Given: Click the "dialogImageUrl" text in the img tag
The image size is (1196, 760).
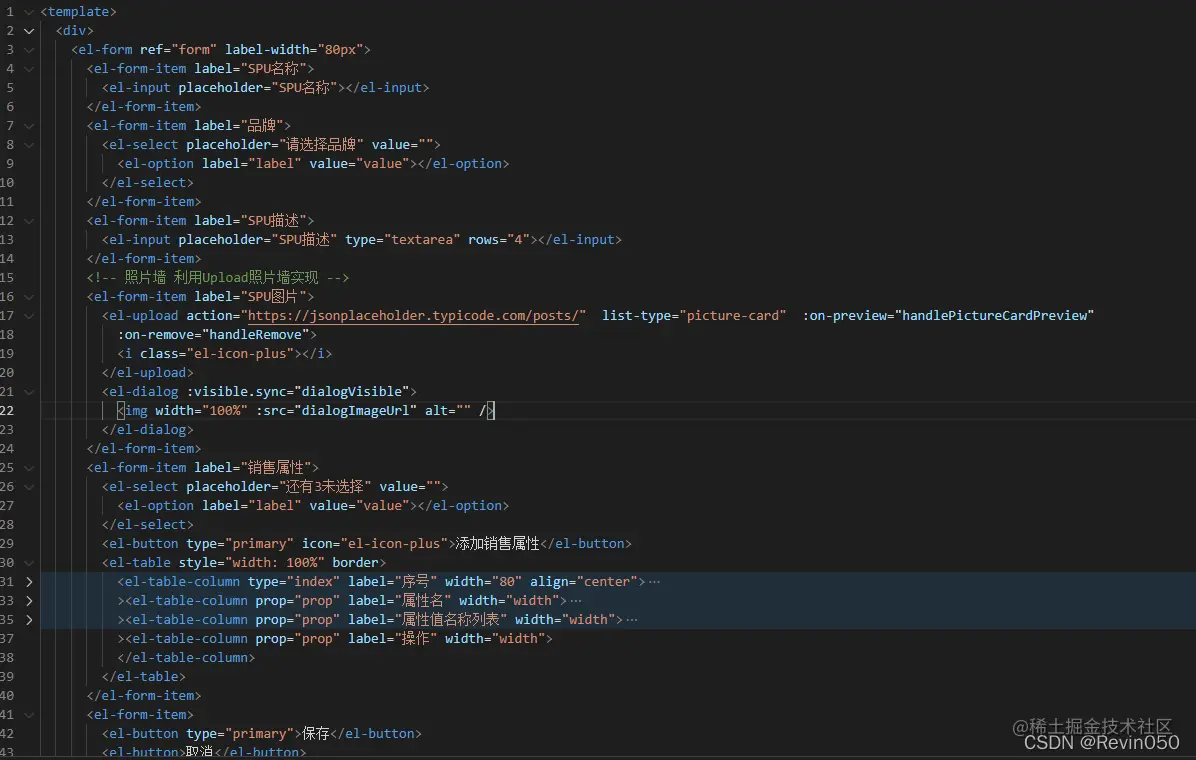Looking at the screenshot, I should point(355,411).
